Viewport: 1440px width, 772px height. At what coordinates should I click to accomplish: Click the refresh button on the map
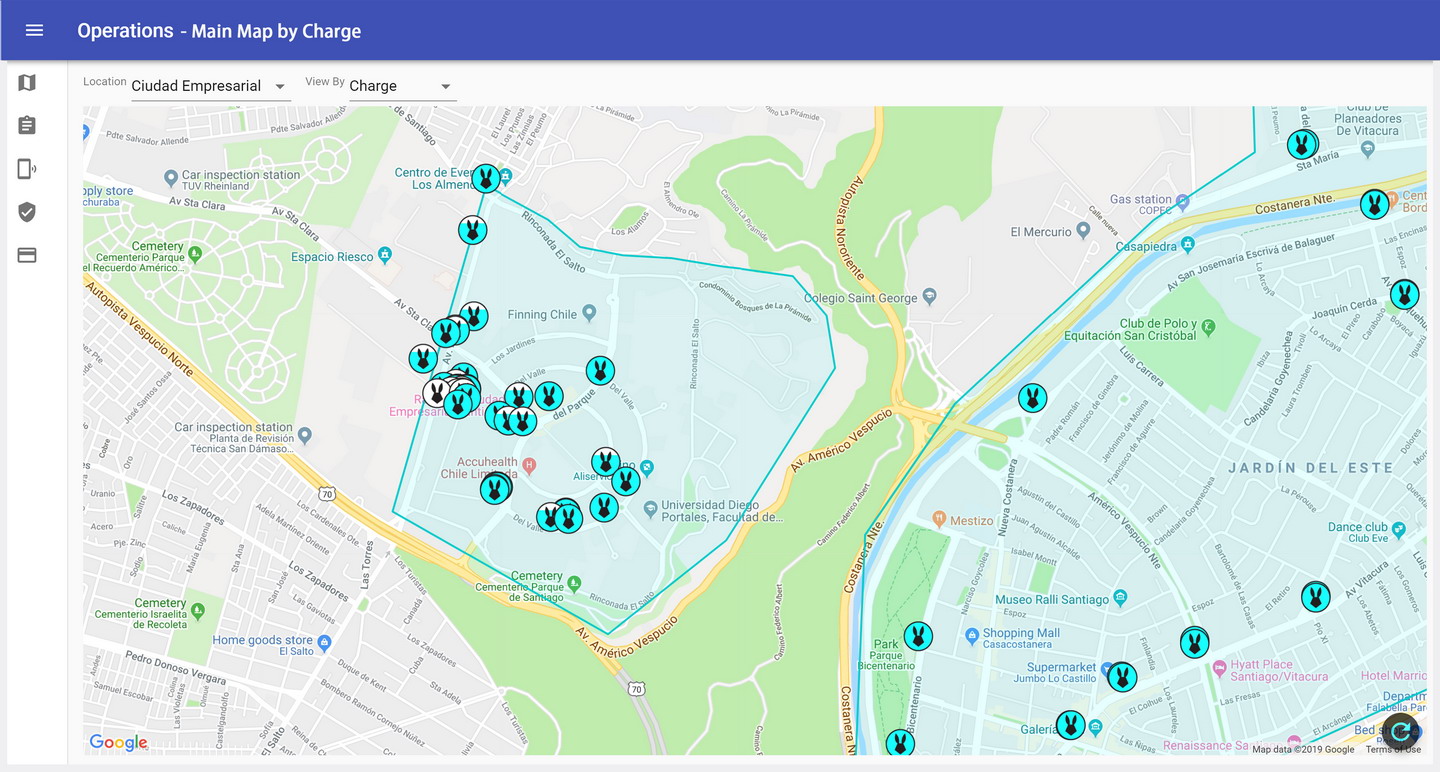pyautogui.click(x=1401, y=732)
